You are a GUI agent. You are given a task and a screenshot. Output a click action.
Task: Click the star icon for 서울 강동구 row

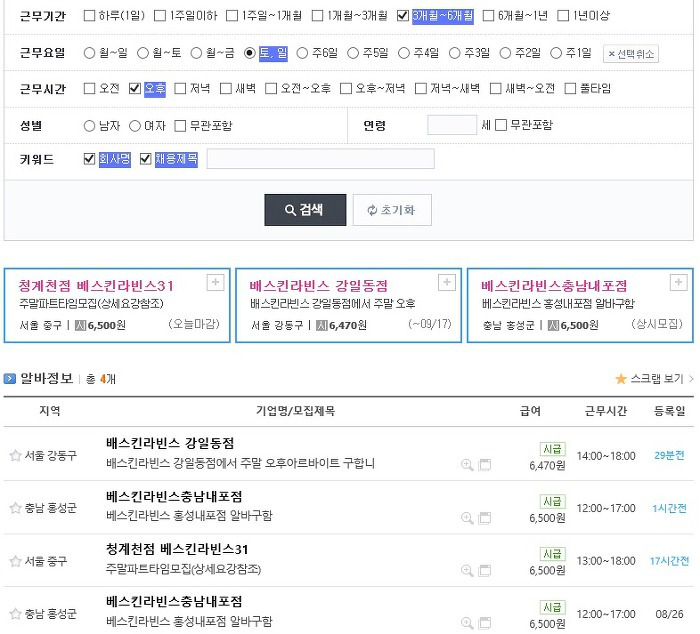pos(15,455)
